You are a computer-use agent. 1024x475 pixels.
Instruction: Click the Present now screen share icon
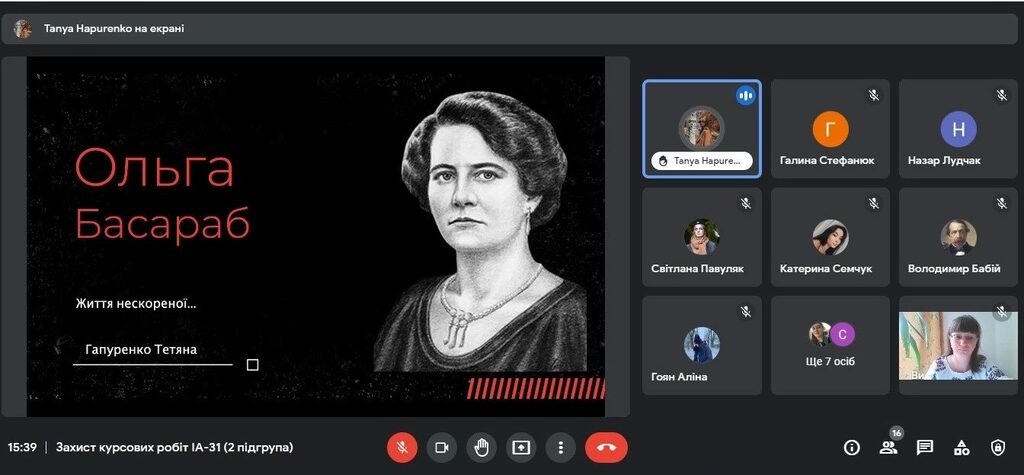coord(521,447)
